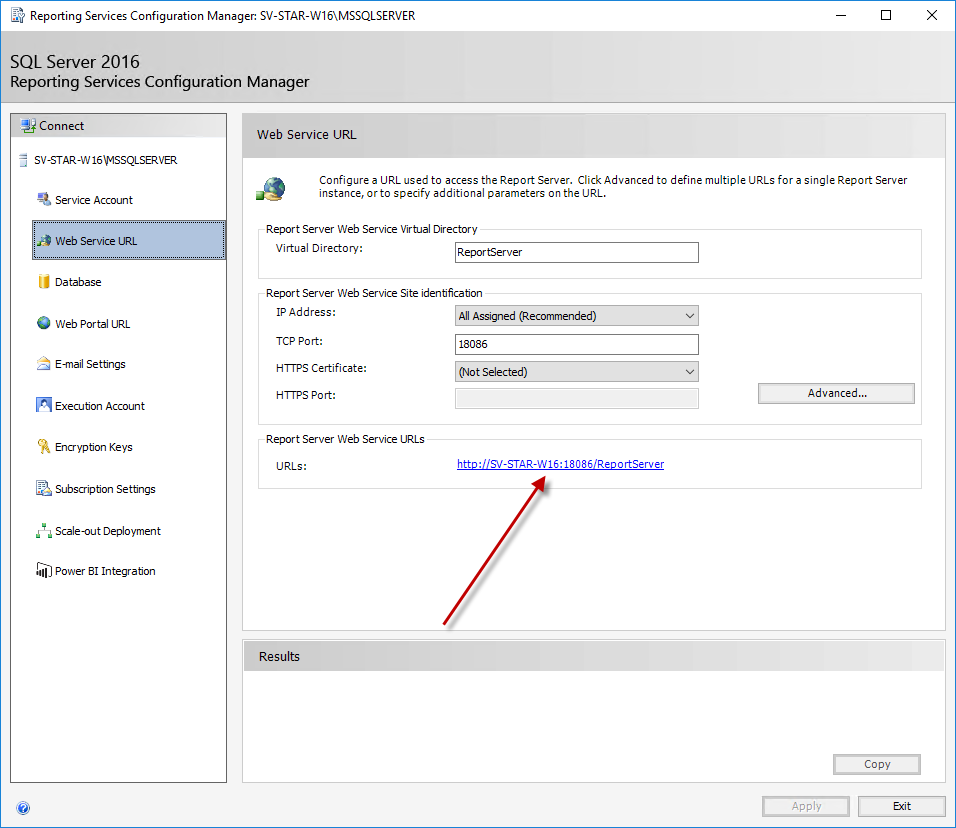Click the 'Web Service URL' panel heading

coord(307,135)
